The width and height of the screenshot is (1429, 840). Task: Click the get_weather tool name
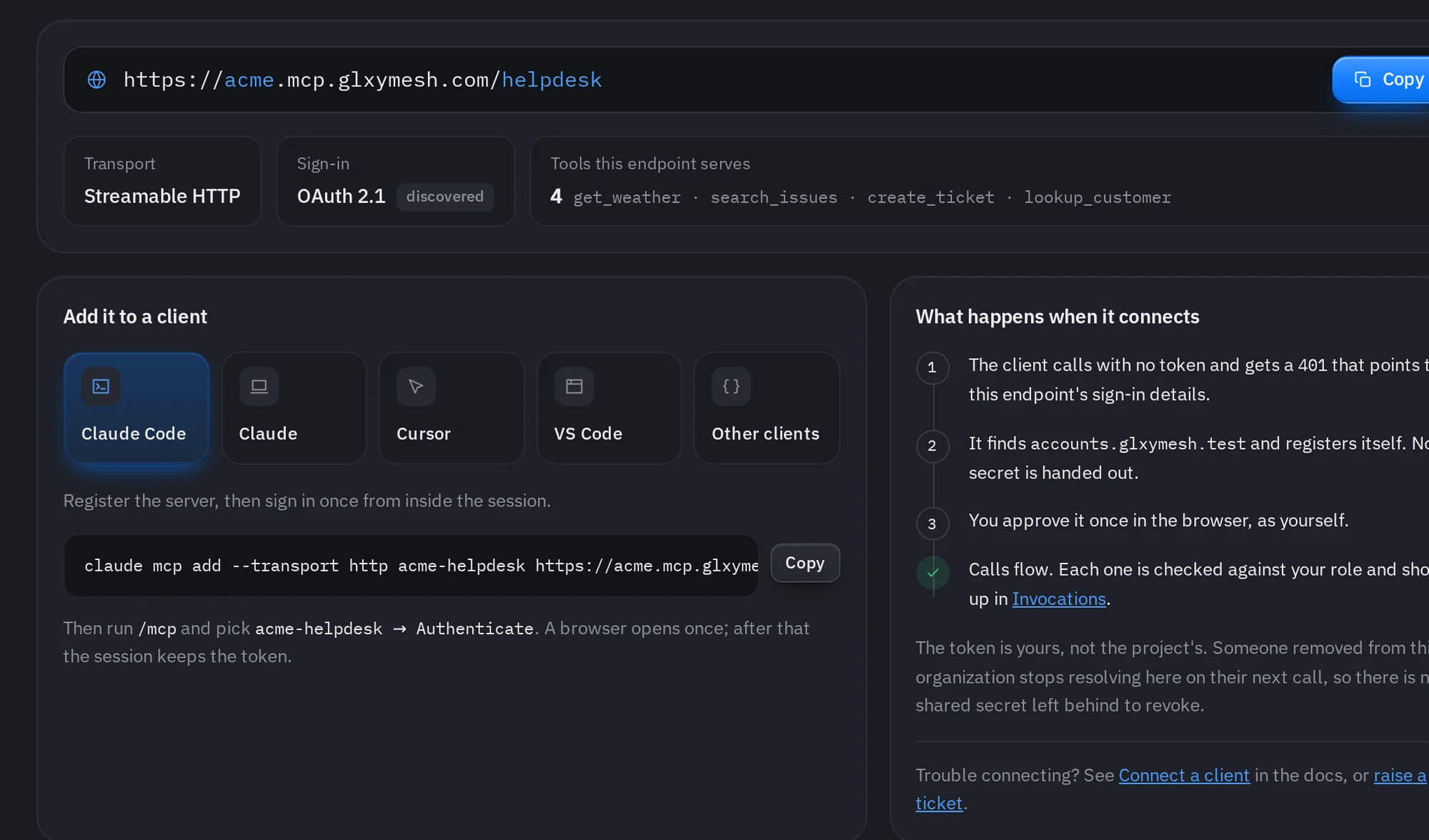(627, 197)
